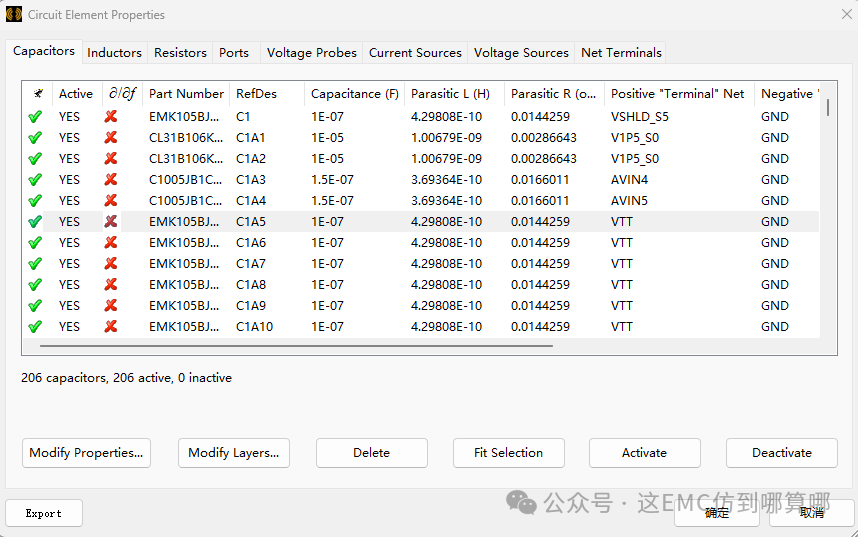
Task: Open Modify Properties dialog
Action: click(86, 453)
